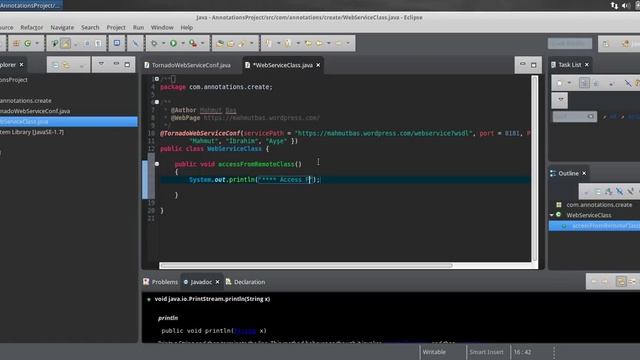
Task: Collapse All in Package Explorer toolbar
Action: click(x=55, y=65)
